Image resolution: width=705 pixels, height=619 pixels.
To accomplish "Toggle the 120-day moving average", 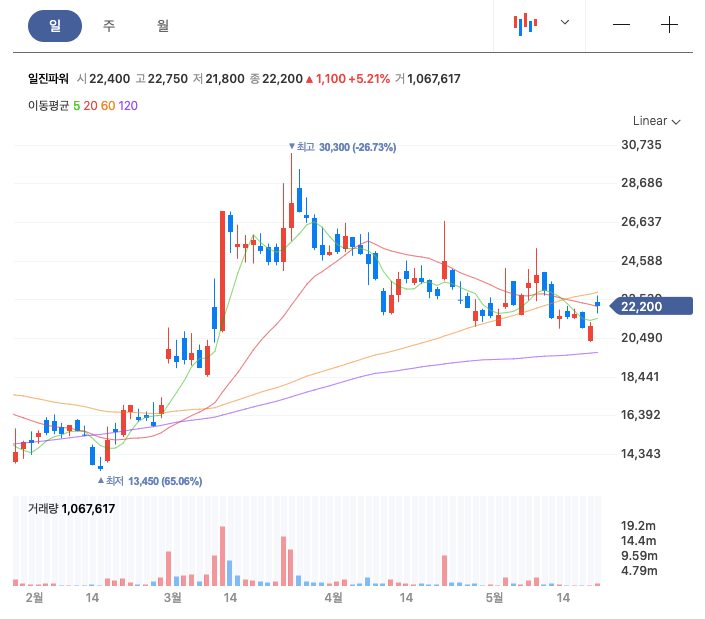I will click(128, 106).
